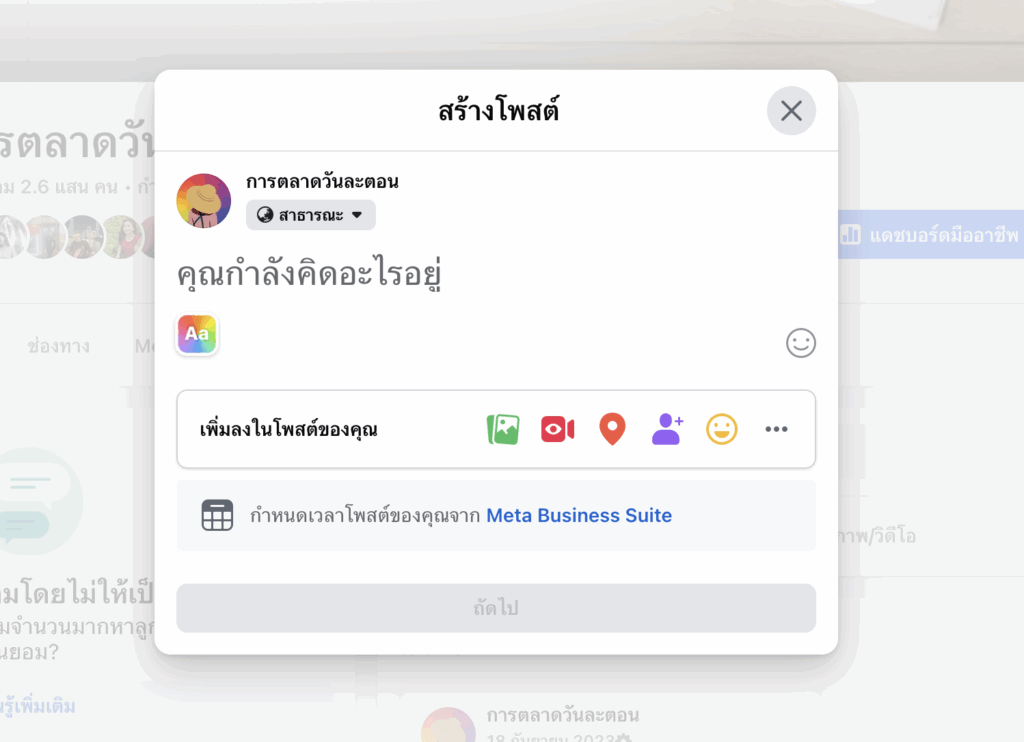Click the การตลาดวันละตอน page name in the dialog

coord(322,181)
